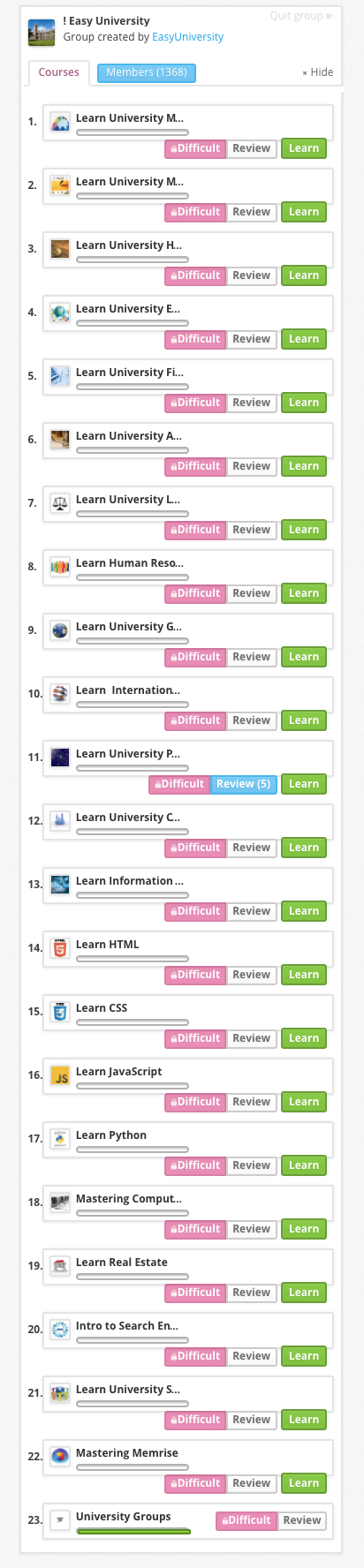Click Review for University Groups

[302, 1520]
